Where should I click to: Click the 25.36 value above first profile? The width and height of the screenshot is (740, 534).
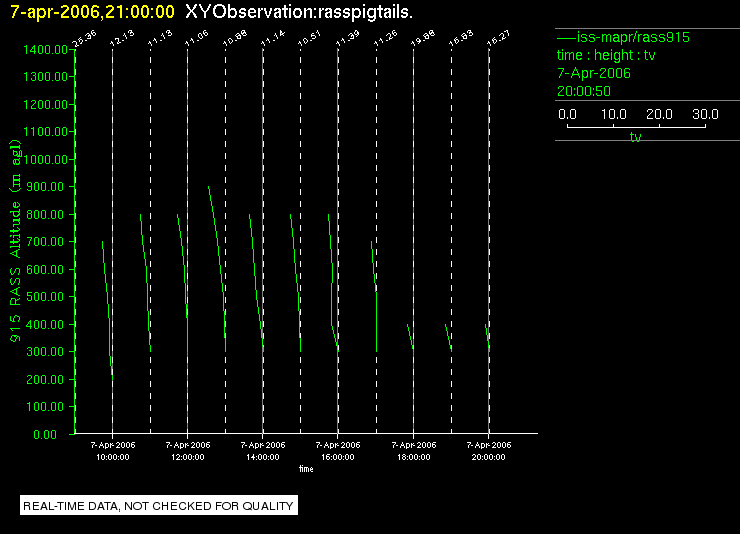(84, 39)
